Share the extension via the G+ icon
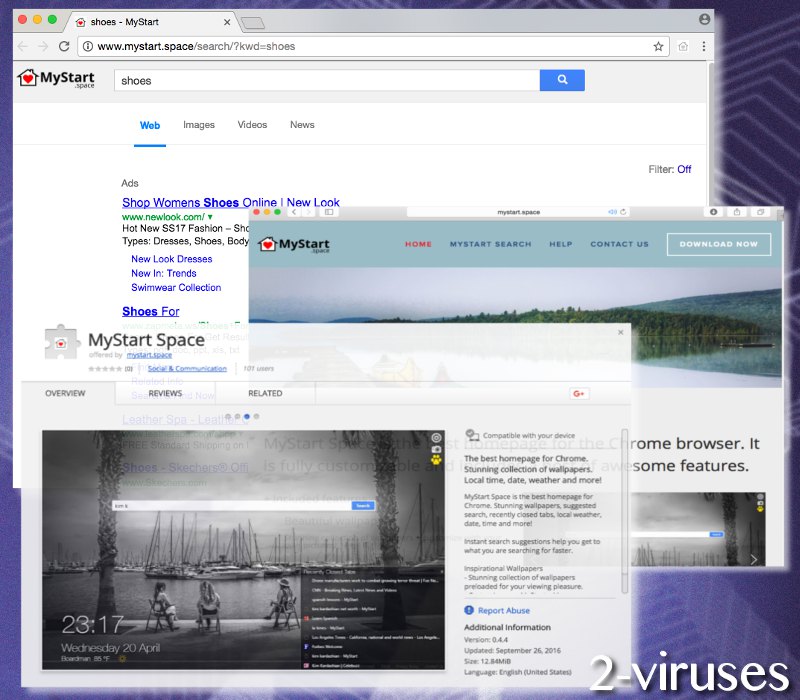Screen dimensions: 800x700 (578, 394)
